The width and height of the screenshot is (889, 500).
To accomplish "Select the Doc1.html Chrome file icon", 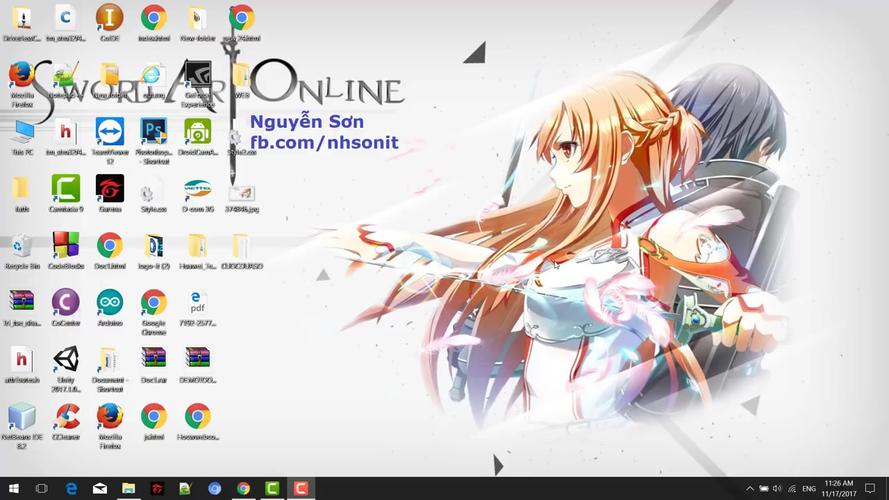I will tap(109, 245).
